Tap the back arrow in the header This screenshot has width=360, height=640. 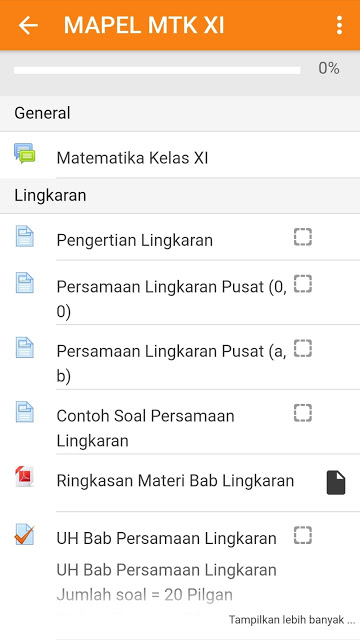28,25
